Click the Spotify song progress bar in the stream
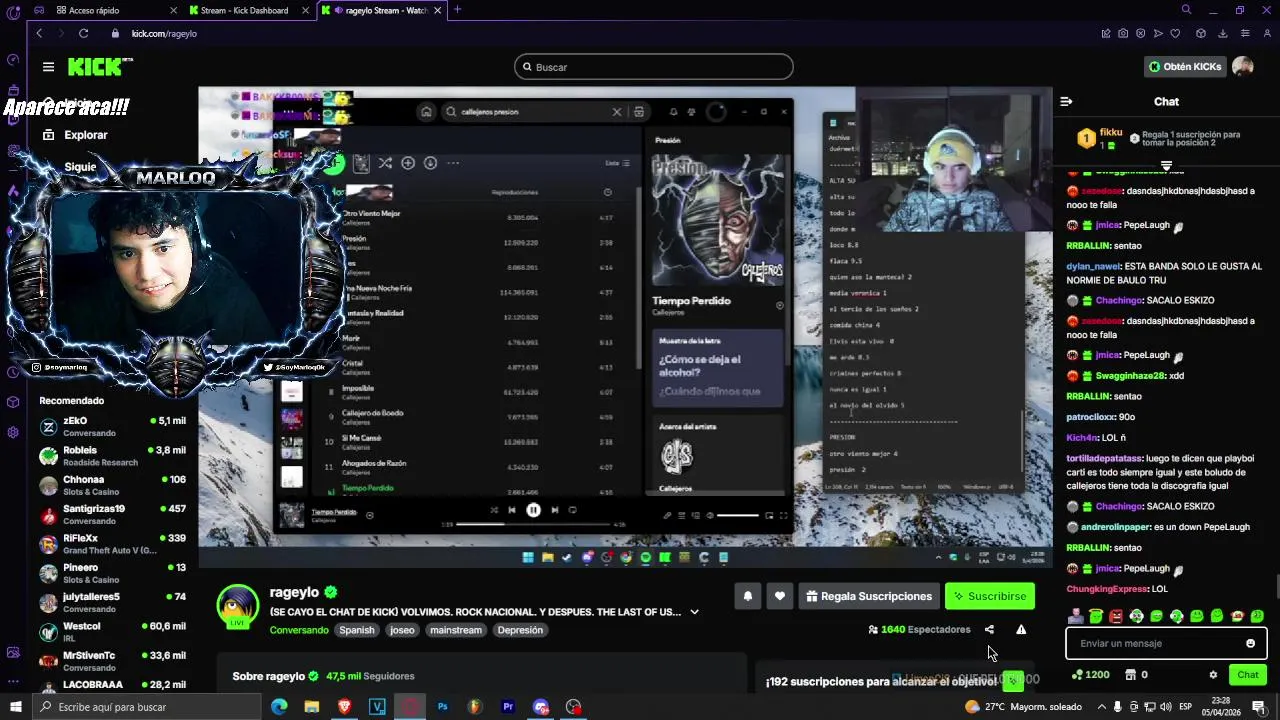Image resolution: width=1280 pixels, height=720 pixels. point(533,524)
